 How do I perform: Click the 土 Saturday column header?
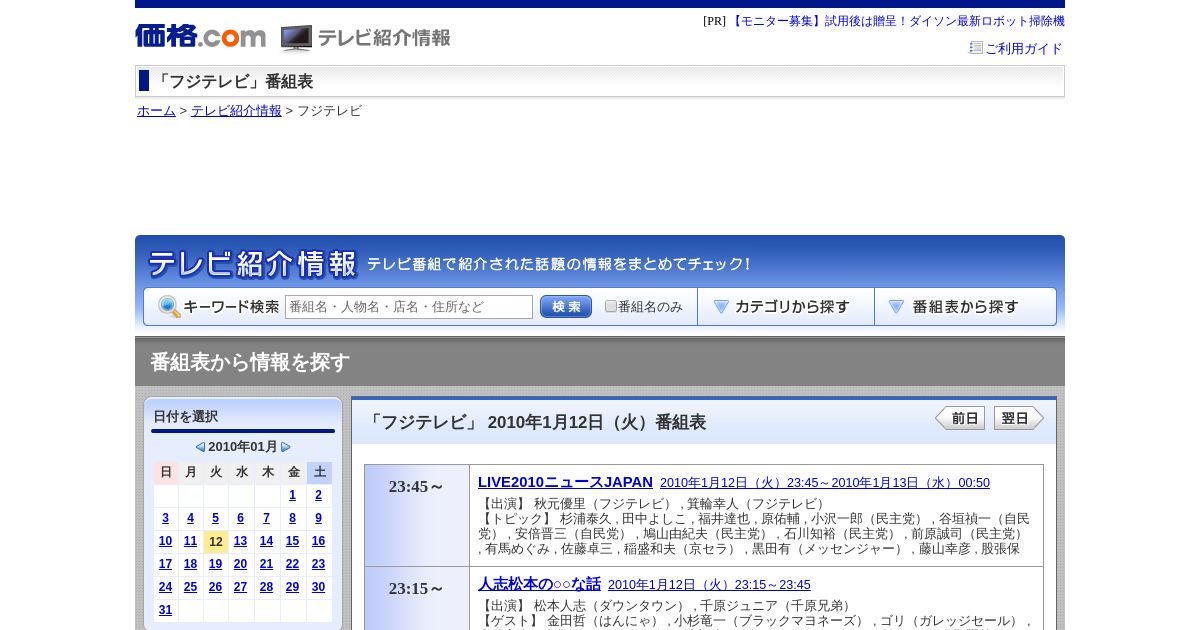(x=319, y=472)
